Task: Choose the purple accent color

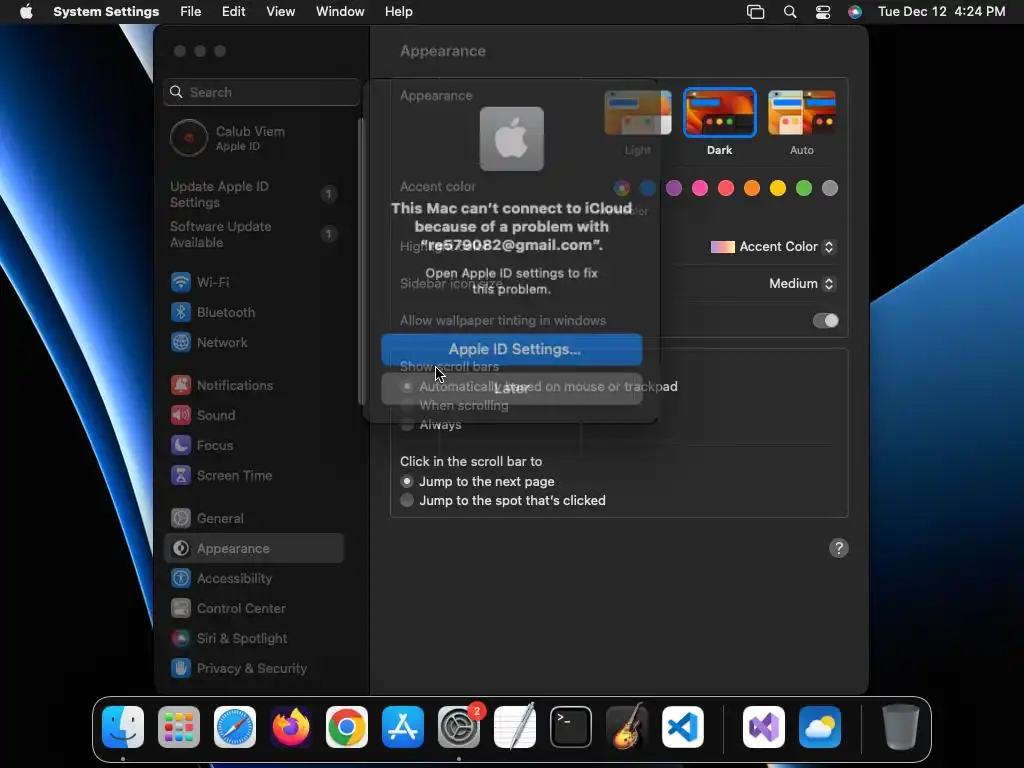Action: 674,189
